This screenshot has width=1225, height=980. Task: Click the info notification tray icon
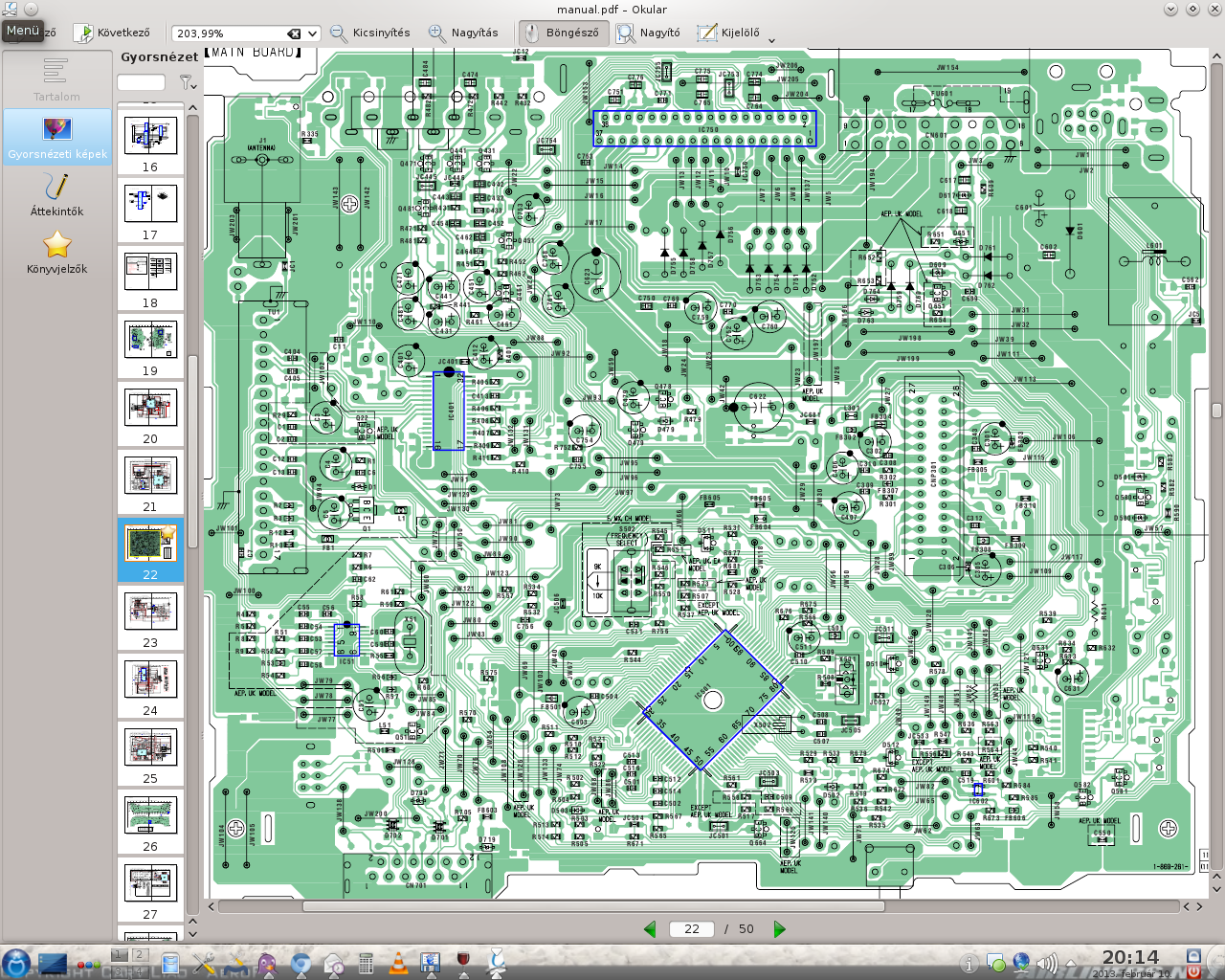[968, 964]
